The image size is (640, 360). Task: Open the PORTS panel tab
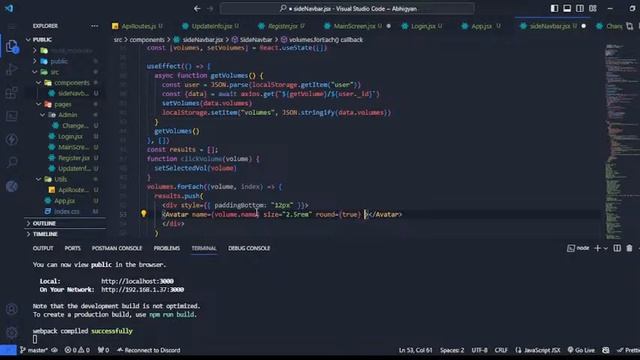click(73, 248)
